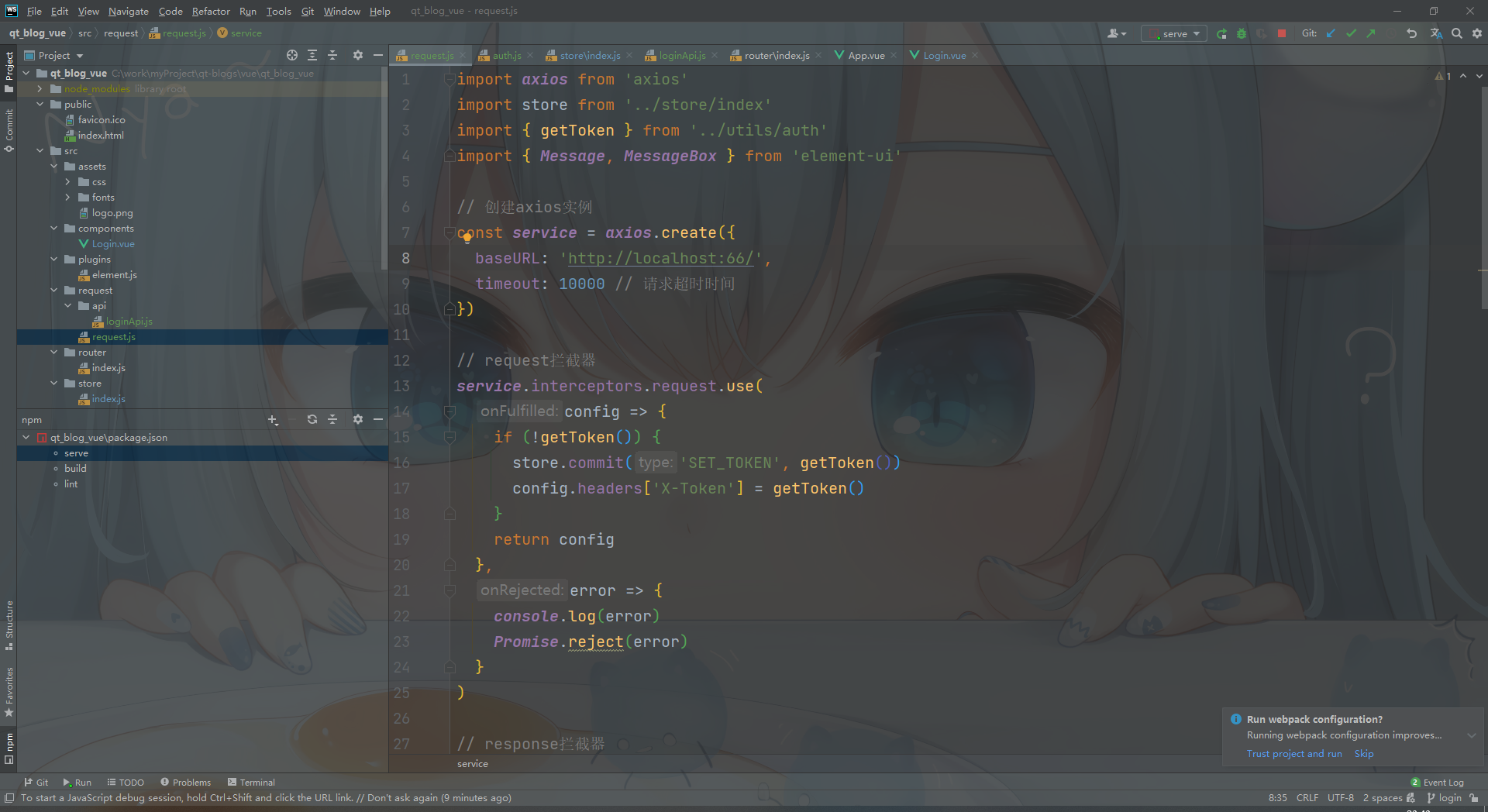Expand the css folder
The image size is (1488, 812).
coord(67,182)
